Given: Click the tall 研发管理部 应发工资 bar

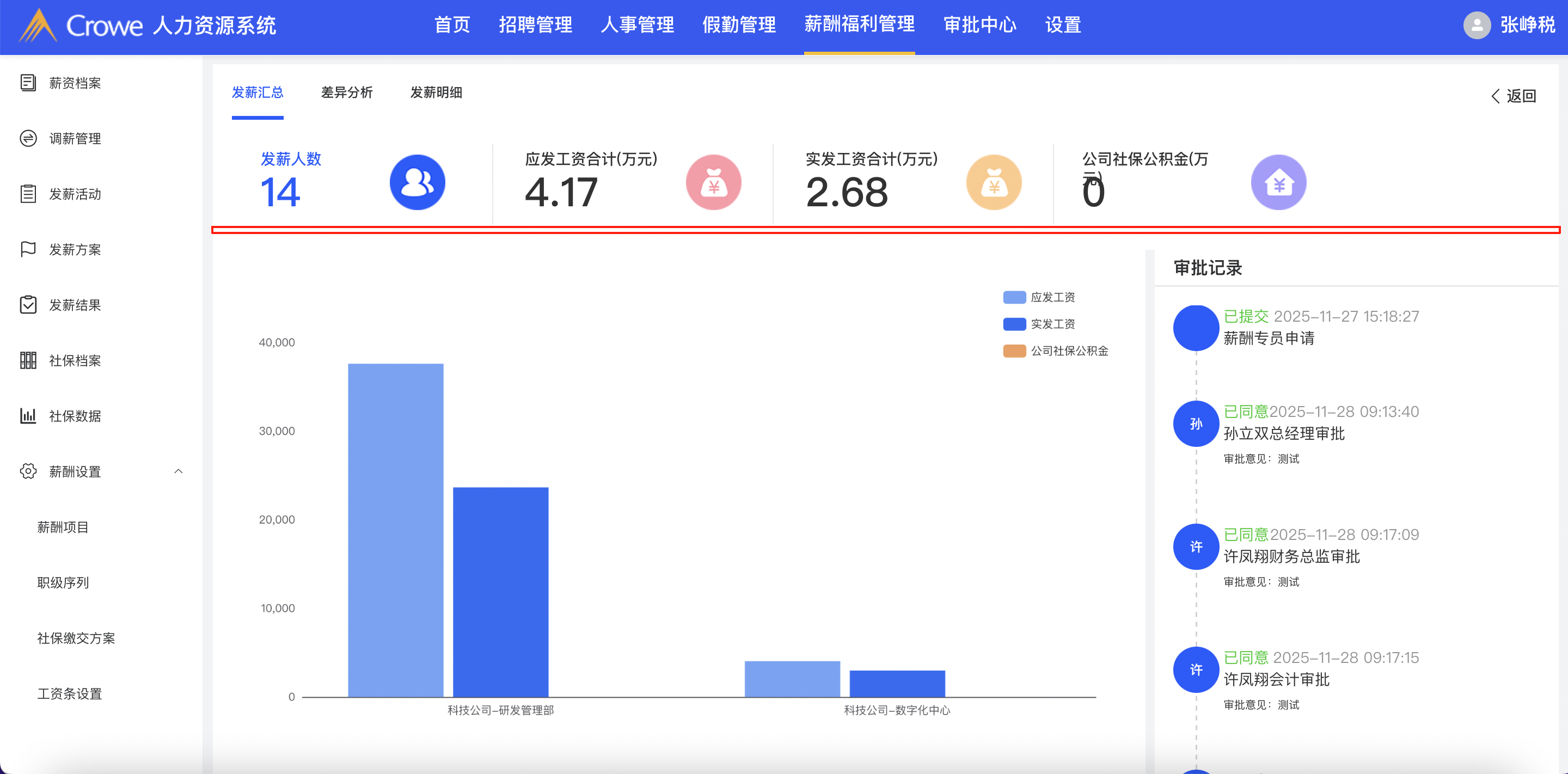Looking at the screenshot, I should (x=396, y=530).
